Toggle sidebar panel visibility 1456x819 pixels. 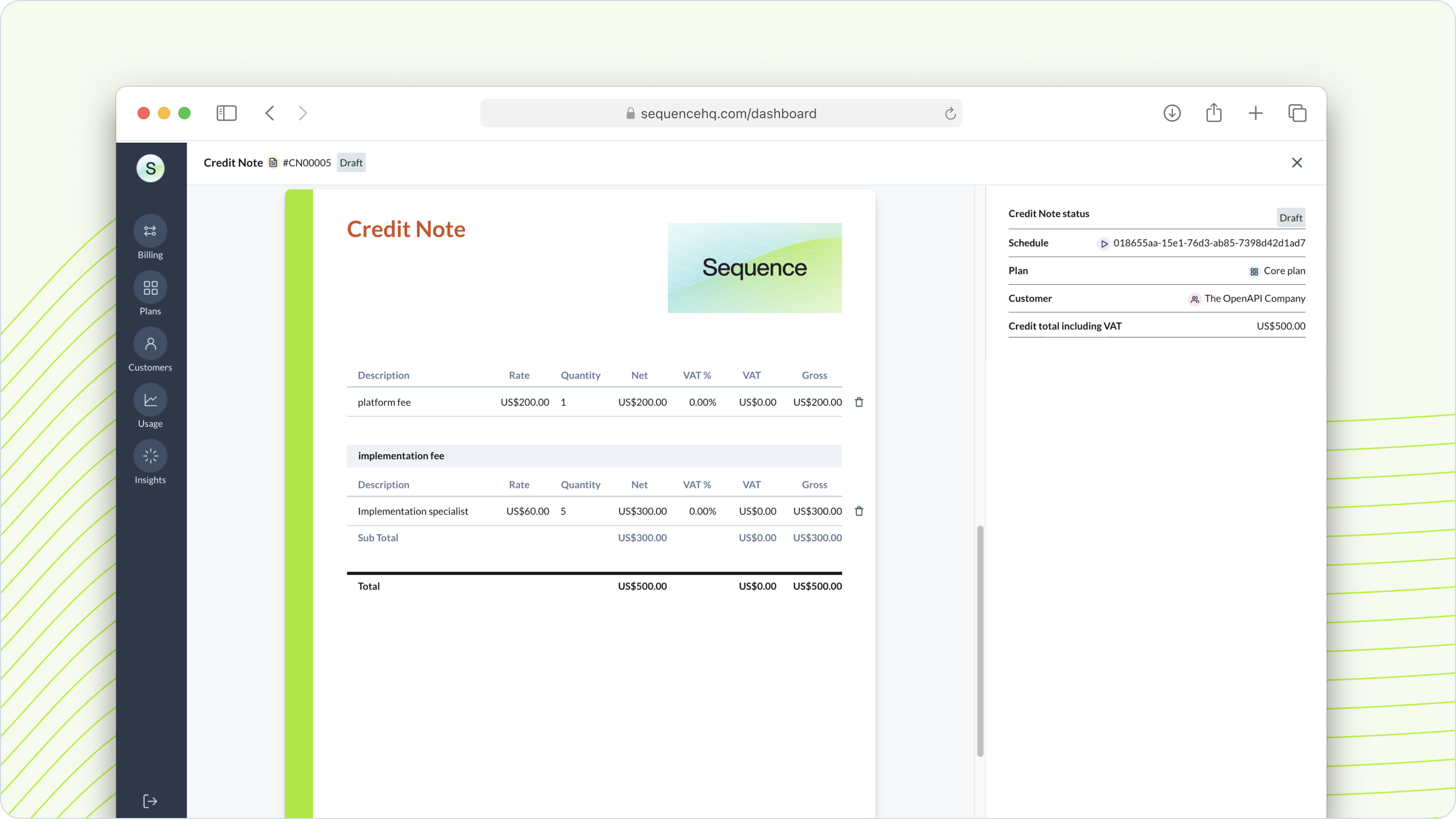coord(228,113)
